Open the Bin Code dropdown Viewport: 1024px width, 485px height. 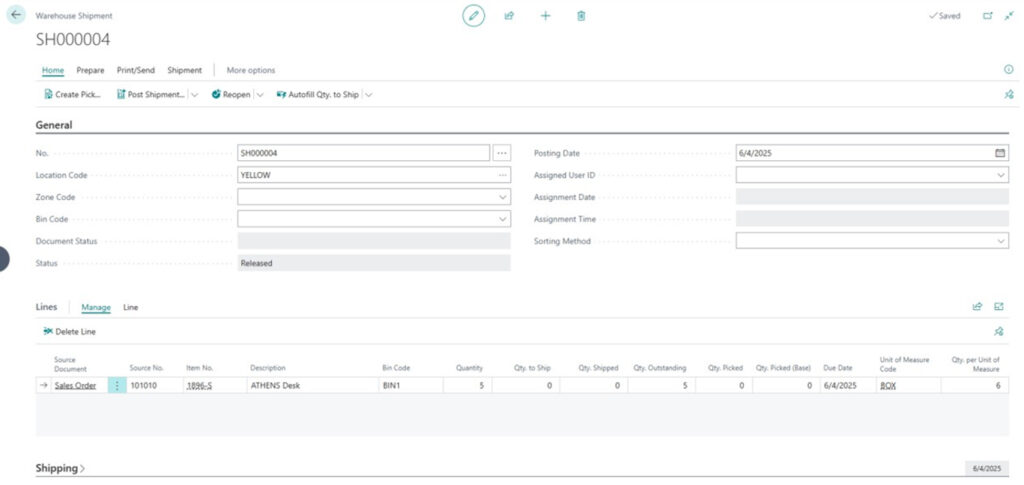502,219
